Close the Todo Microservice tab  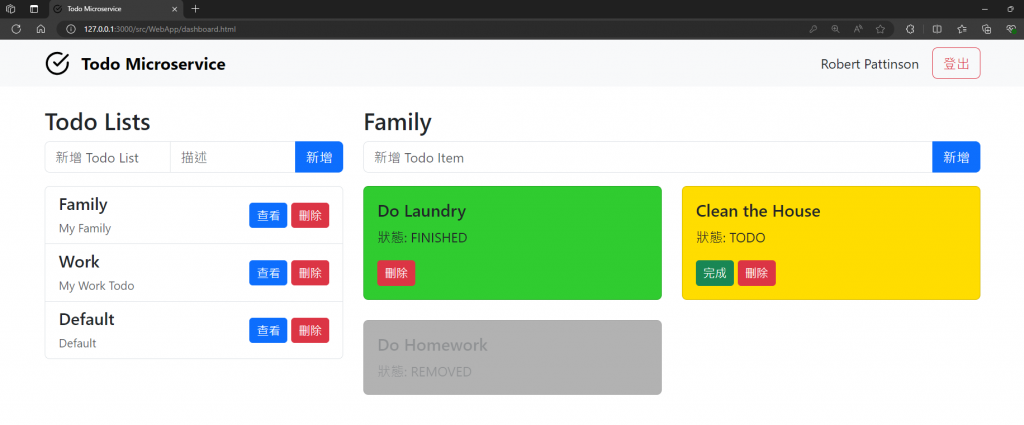174,9
